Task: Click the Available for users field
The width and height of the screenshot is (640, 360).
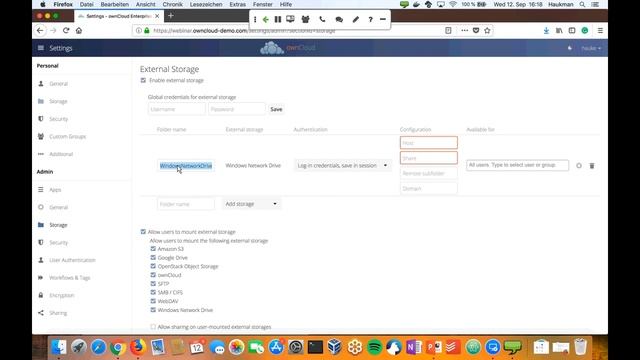Action: (x=517, y=165)
